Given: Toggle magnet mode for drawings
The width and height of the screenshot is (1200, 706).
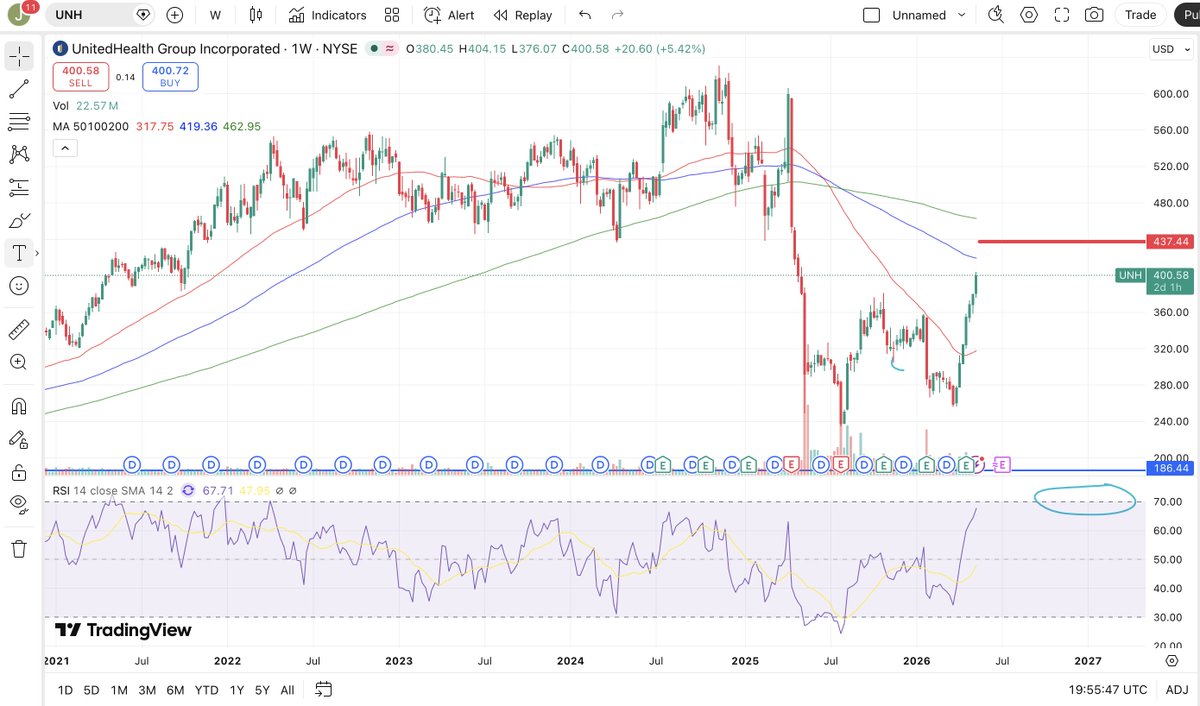Looking at the screenshot, I should (19, 406).
